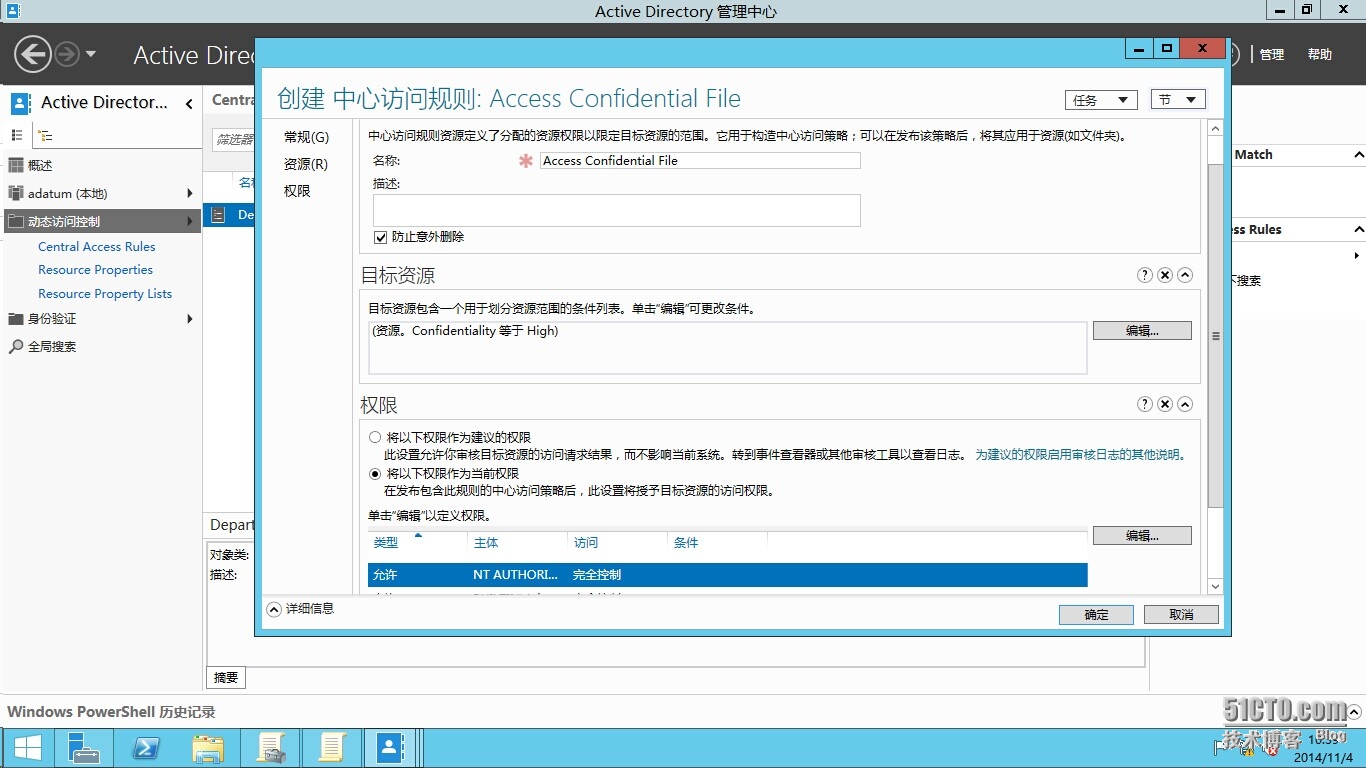This screenshot has width=1366, height=768.
Task: Expand 动态访问控制 submenu arrow
Action: (x=190, y=221)
